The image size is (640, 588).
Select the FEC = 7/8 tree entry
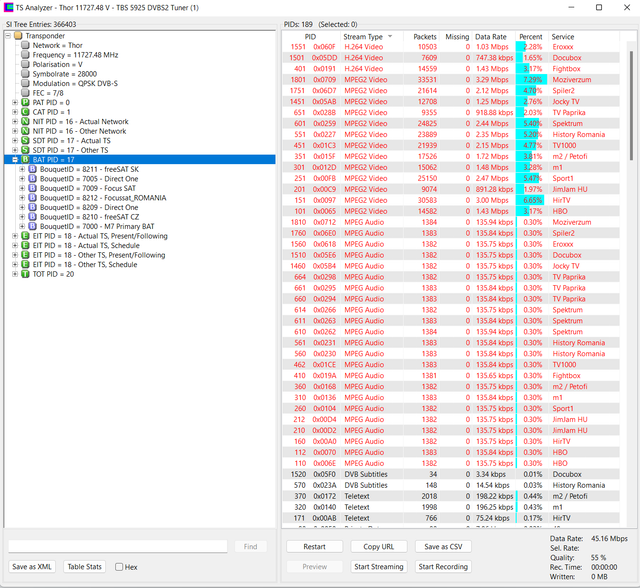pyautogui.click(x=48, y=93)
